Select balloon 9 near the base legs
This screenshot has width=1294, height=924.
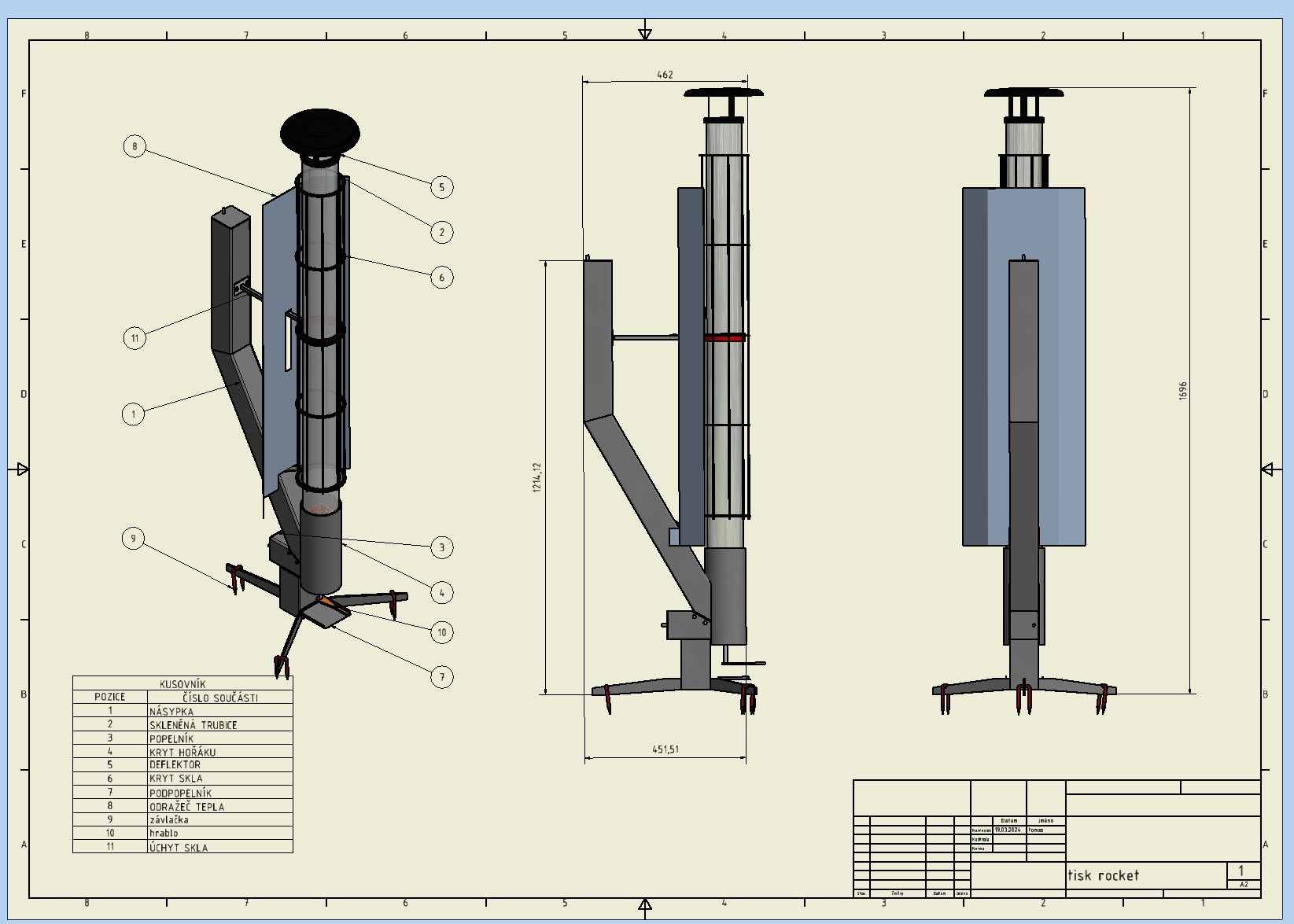[x=134, y=539]
